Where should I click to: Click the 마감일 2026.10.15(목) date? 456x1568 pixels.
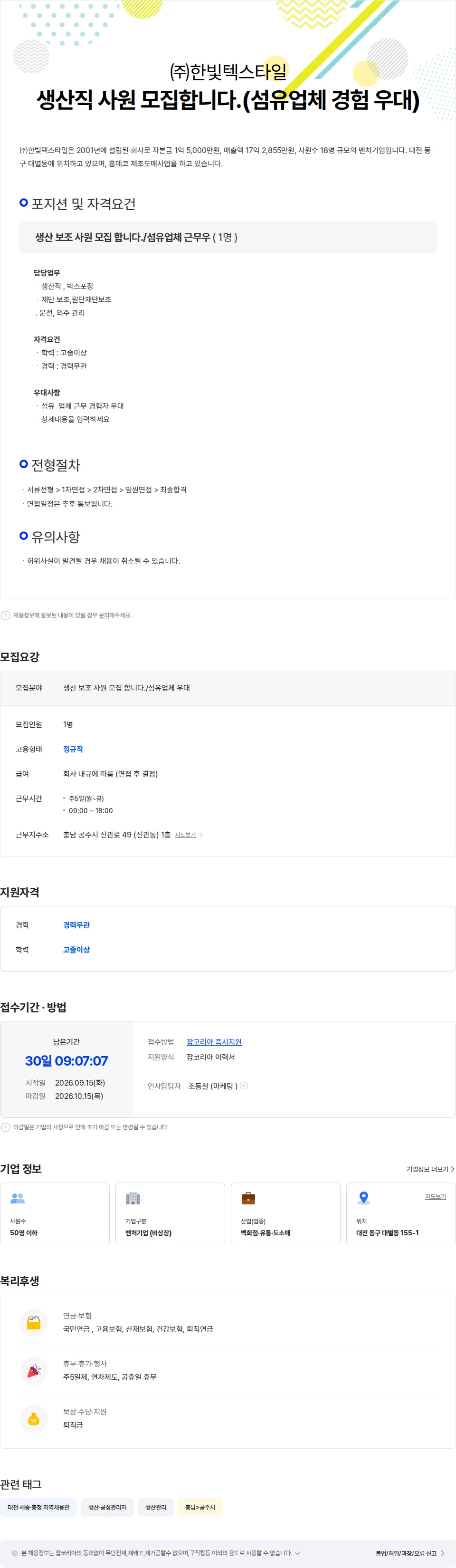click(x=79, y=1096)
